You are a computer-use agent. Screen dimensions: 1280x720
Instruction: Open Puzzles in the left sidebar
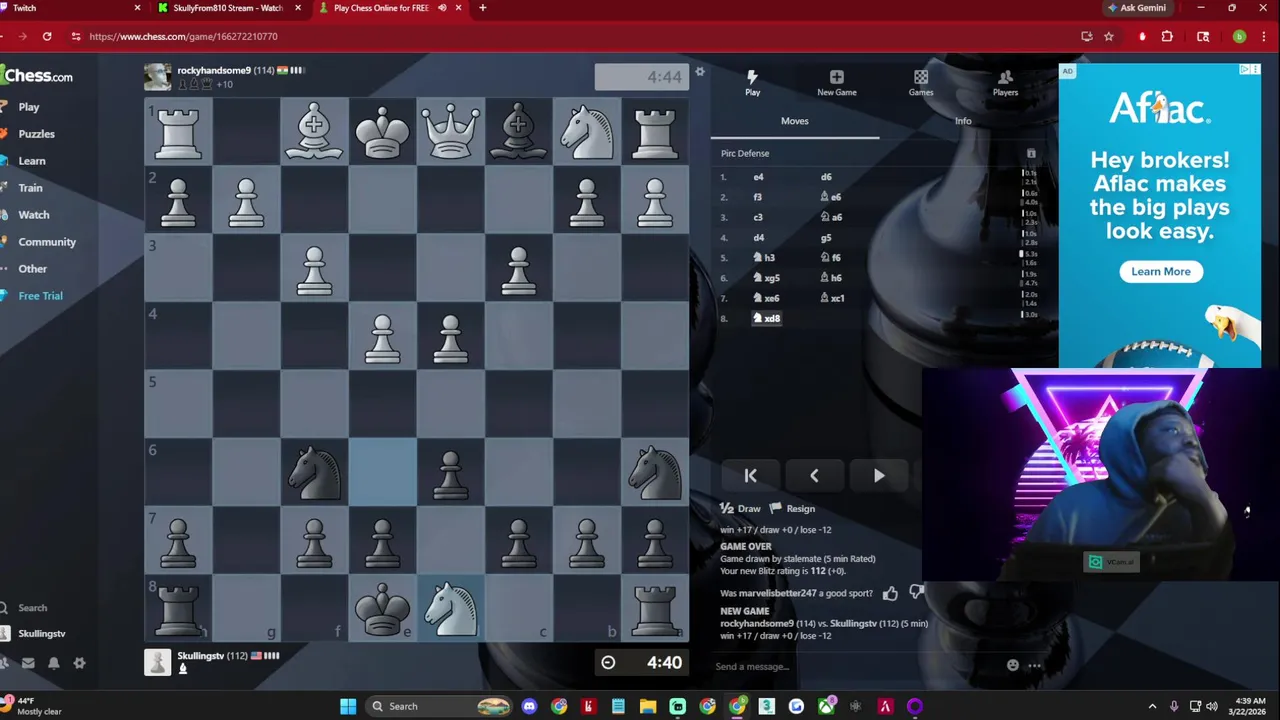(36, 134)
